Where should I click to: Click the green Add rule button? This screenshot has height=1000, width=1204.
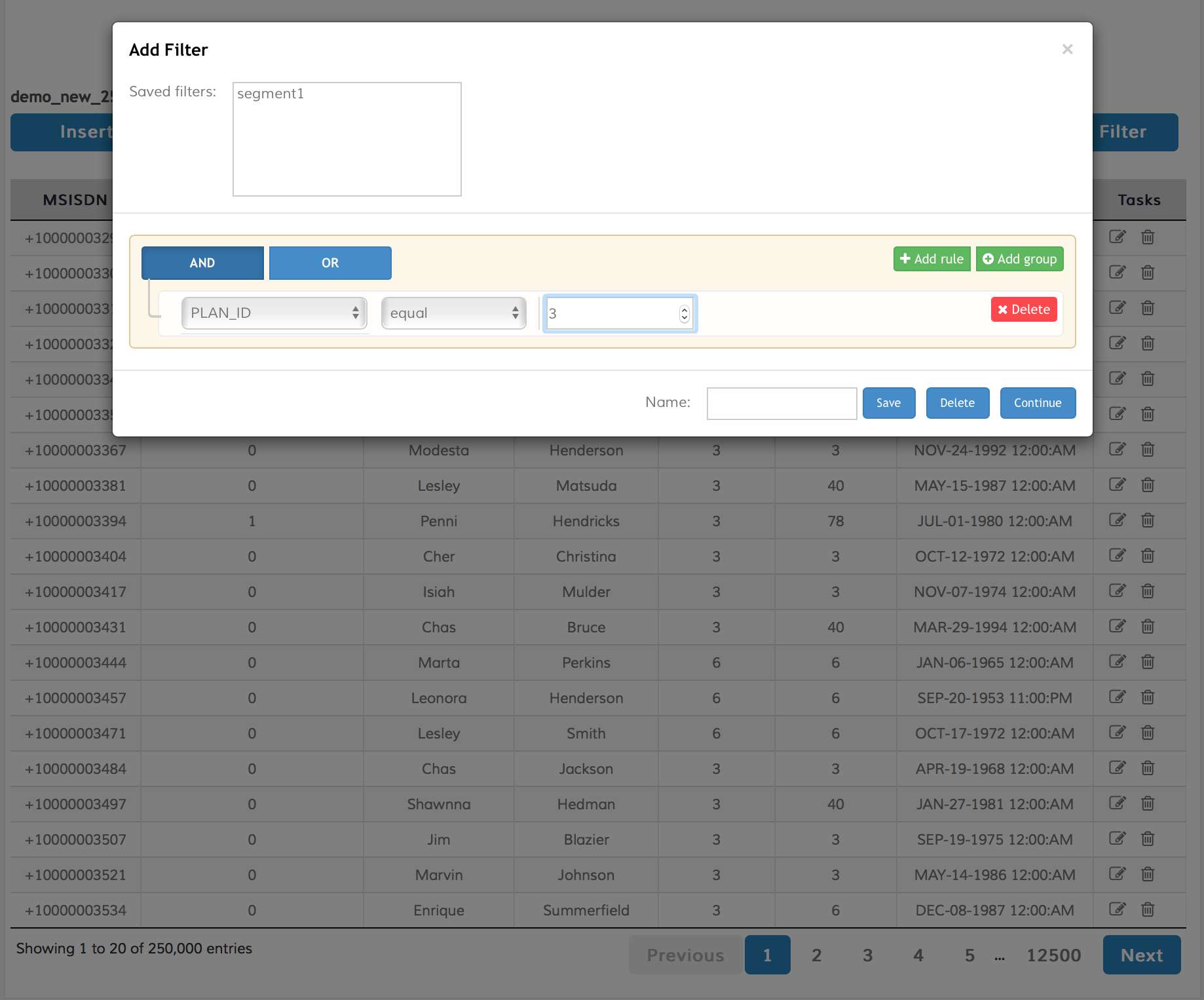[x=931, y=259]
